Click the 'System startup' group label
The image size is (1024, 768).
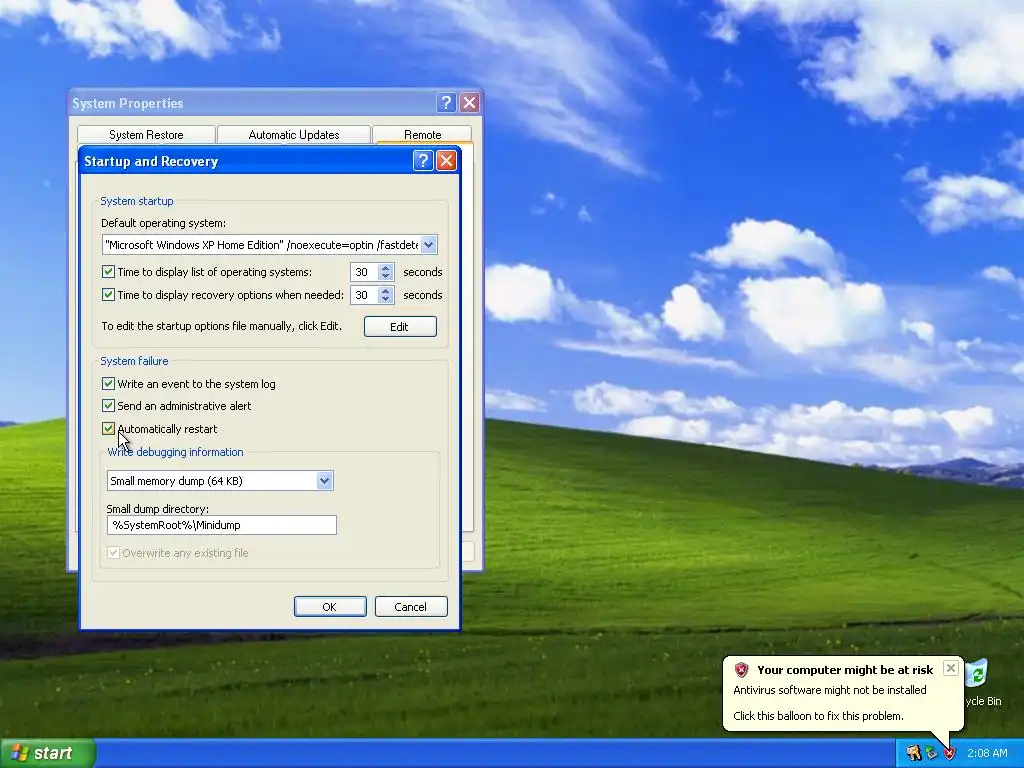136,201
